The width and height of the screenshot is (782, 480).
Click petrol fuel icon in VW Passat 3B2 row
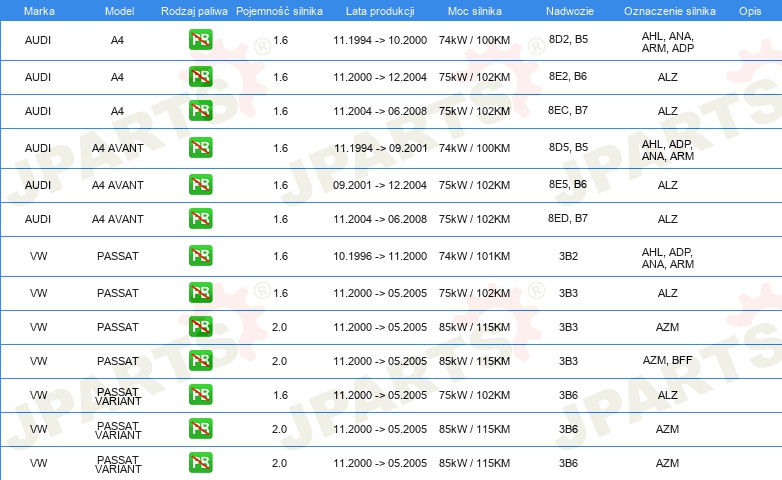(x=200, y=255)
